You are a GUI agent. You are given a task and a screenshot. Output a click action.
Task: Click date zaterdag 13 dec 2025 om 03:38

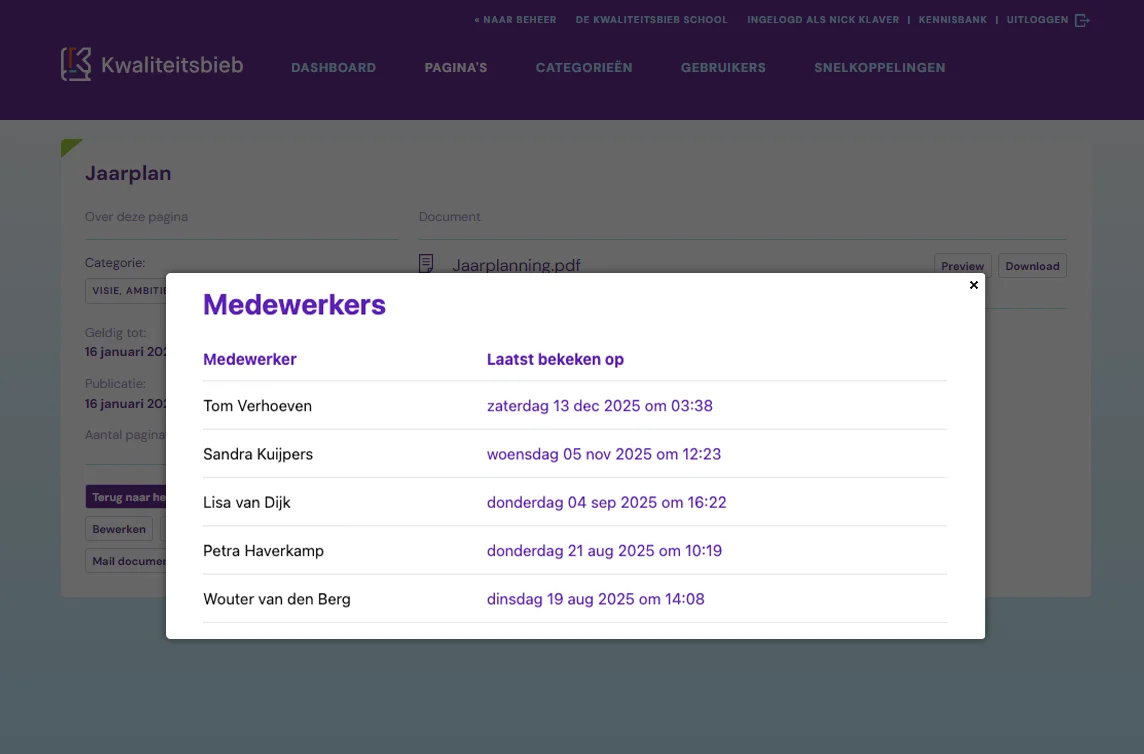point(600,406)
